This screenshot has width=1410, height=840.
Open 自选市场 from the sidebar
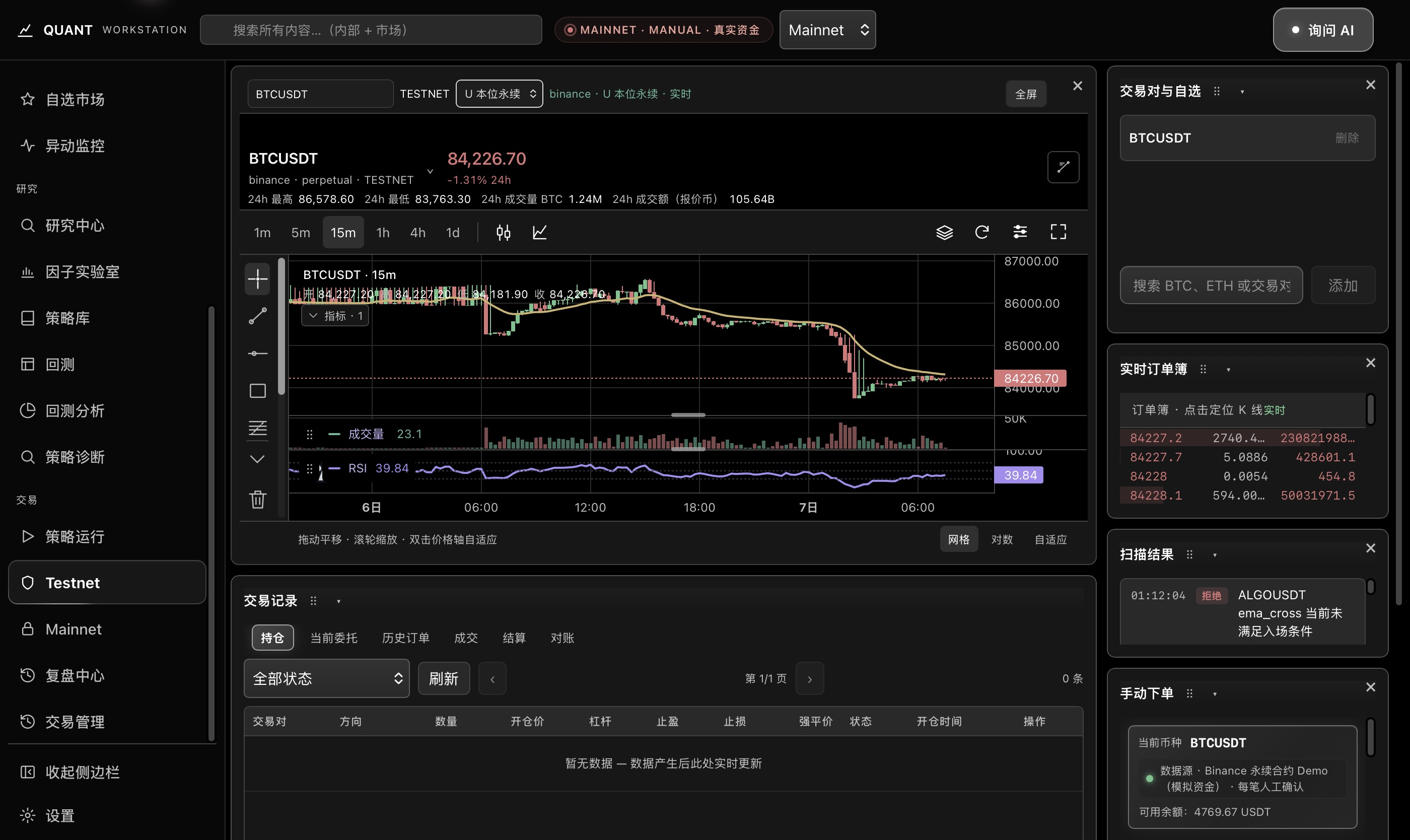(108, 100)
